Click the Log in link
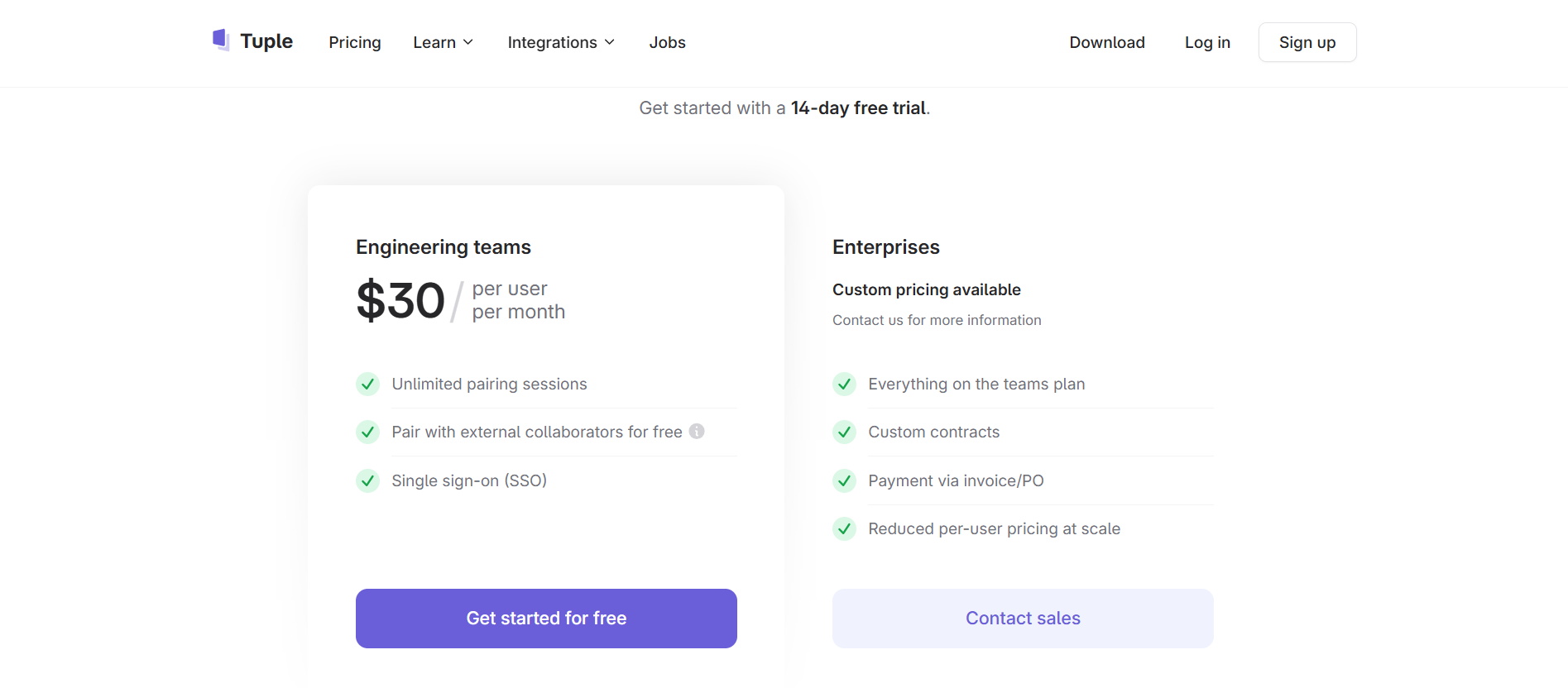The width and height of the screenshot is (1568, 688). [x=1206, y=42]
